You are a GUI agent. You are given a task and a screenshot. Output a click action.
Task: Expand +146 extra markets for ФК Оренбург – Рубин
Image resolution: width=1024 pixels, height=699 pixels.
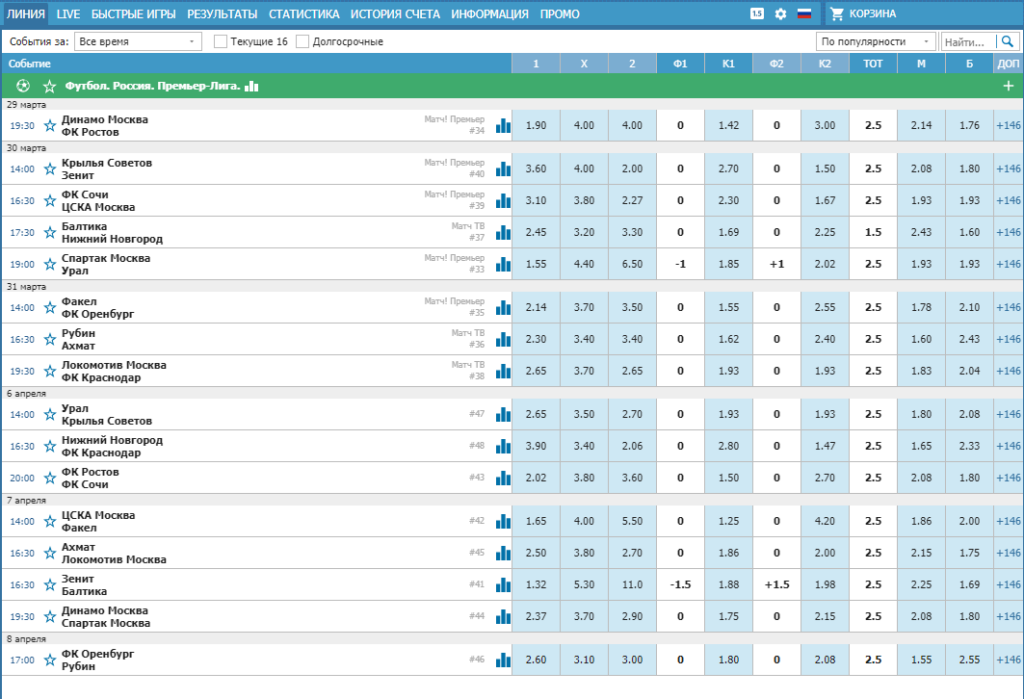coord(1008,660)
